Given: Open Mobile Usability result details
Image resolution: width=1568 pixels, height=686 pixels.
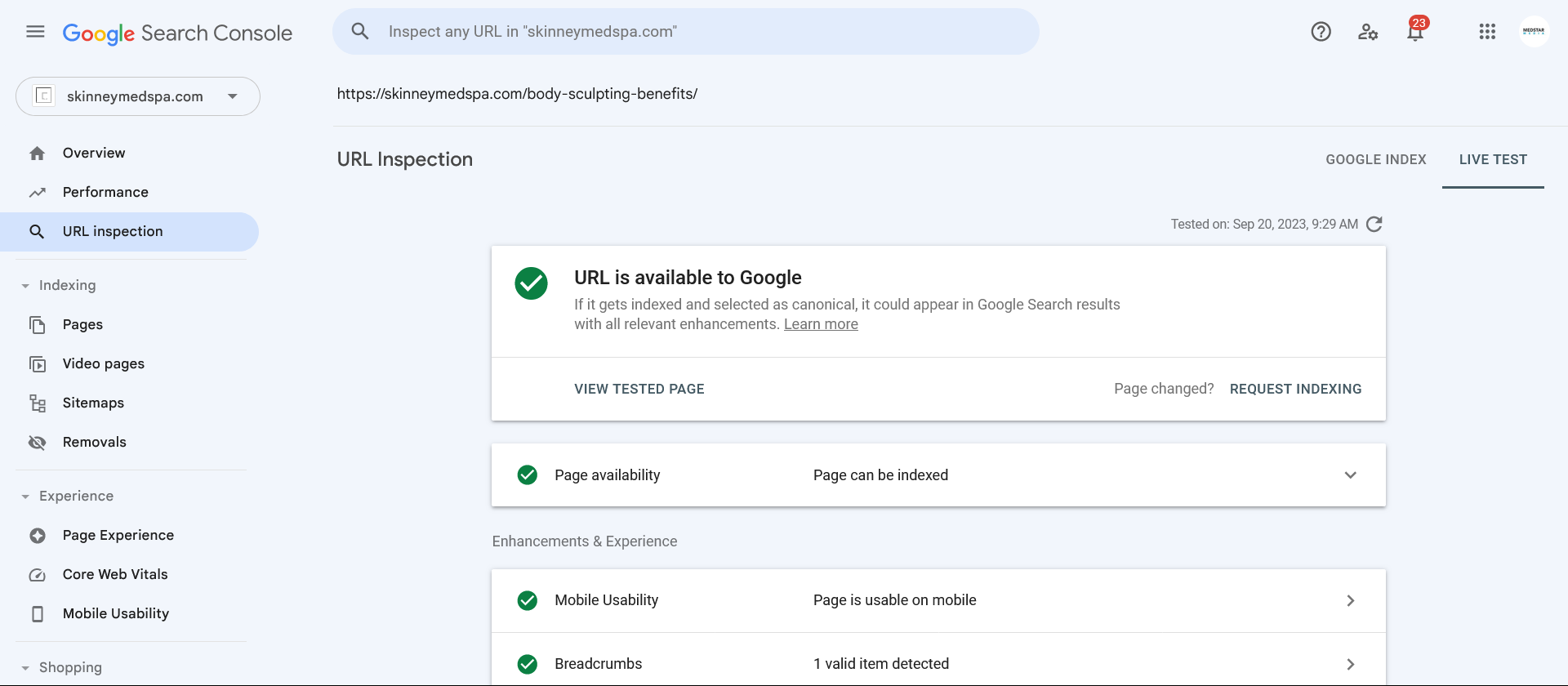Looking at the screenshot, I should pos(938,600).
